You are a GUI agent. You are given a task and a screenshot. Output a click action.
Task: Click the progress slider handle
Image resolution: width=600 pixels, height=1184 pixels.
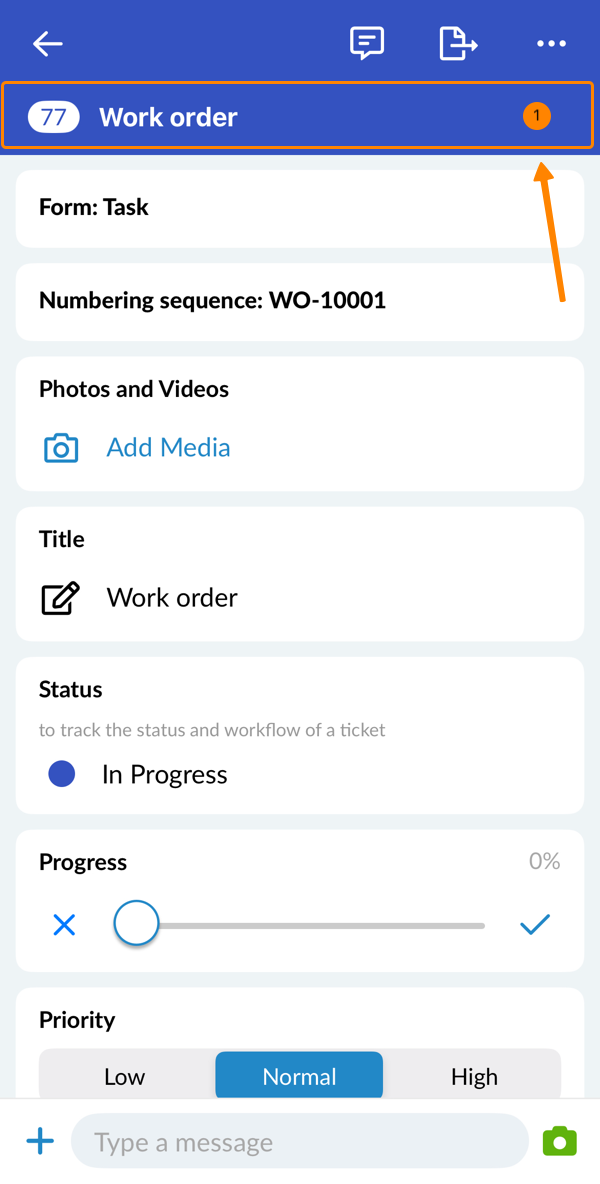pos(136,924)
